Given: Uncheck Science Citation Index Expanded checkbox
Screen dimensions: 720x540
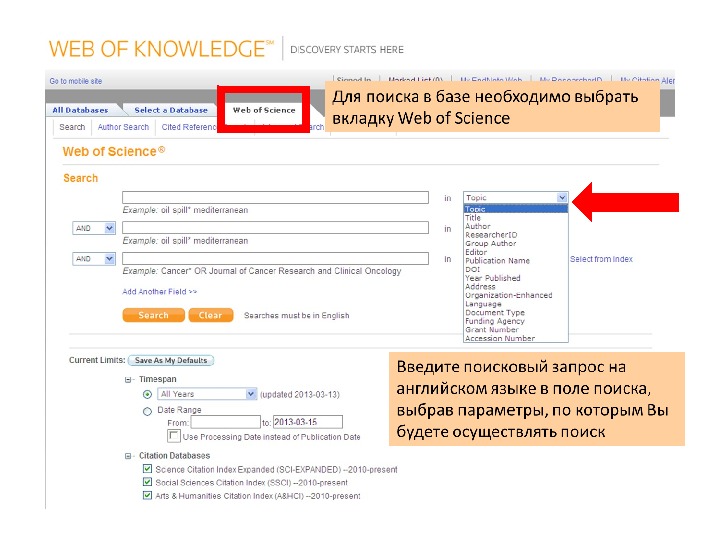Looking at the screenshot, I should 147,469.
